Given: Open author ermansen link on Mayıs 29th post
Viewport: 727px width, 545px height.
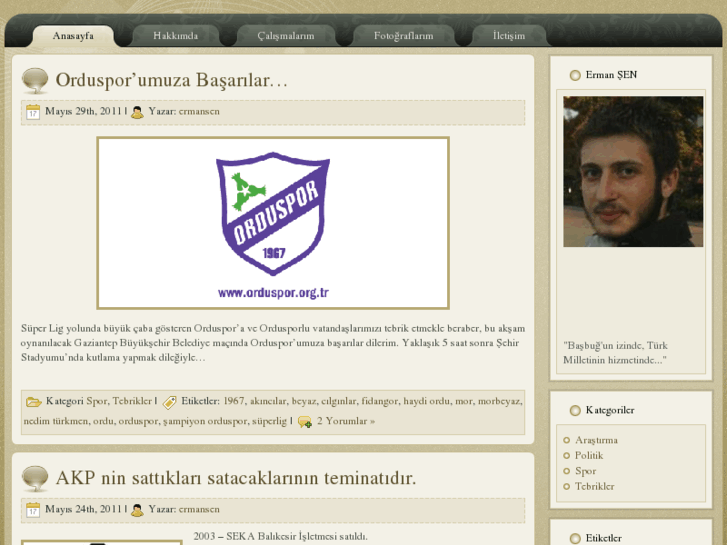Looking at the screenshot, I should (x=199, y=111).
